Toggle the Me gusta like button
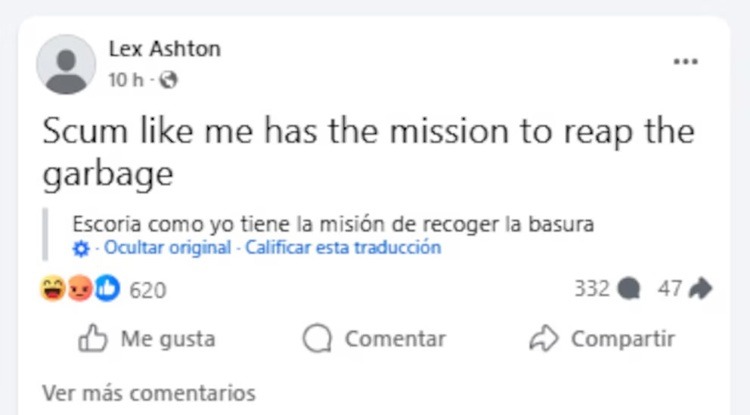 146,339
